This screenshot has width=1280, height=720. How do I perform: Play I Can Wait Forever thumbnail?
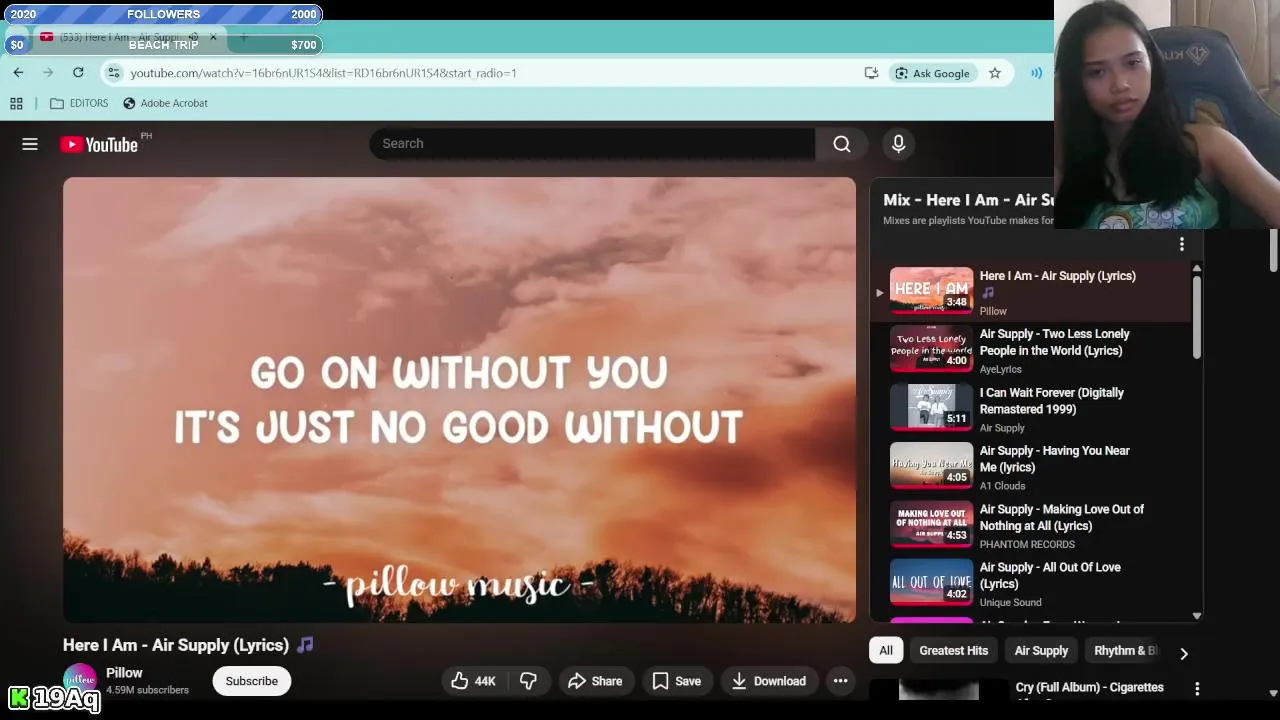(x=931, y=407)
